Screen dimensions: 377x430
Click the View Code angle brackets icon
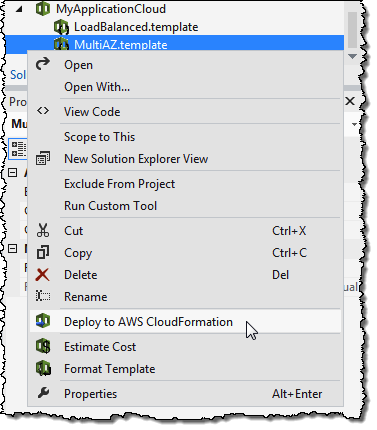(x=43, y=111)
